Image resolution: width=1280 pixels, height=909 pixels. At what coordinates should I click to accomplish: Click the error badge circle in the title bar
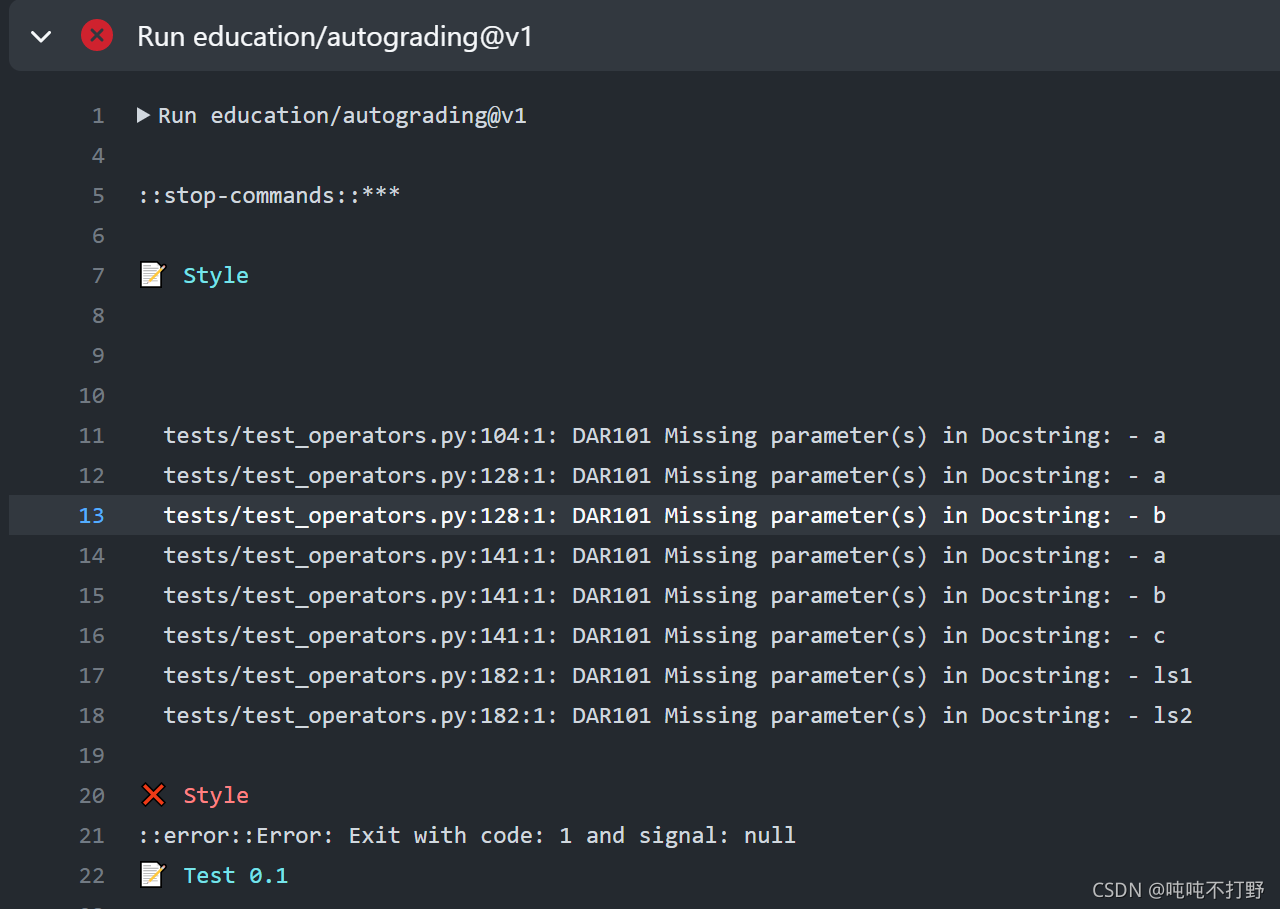pos(97,35)
